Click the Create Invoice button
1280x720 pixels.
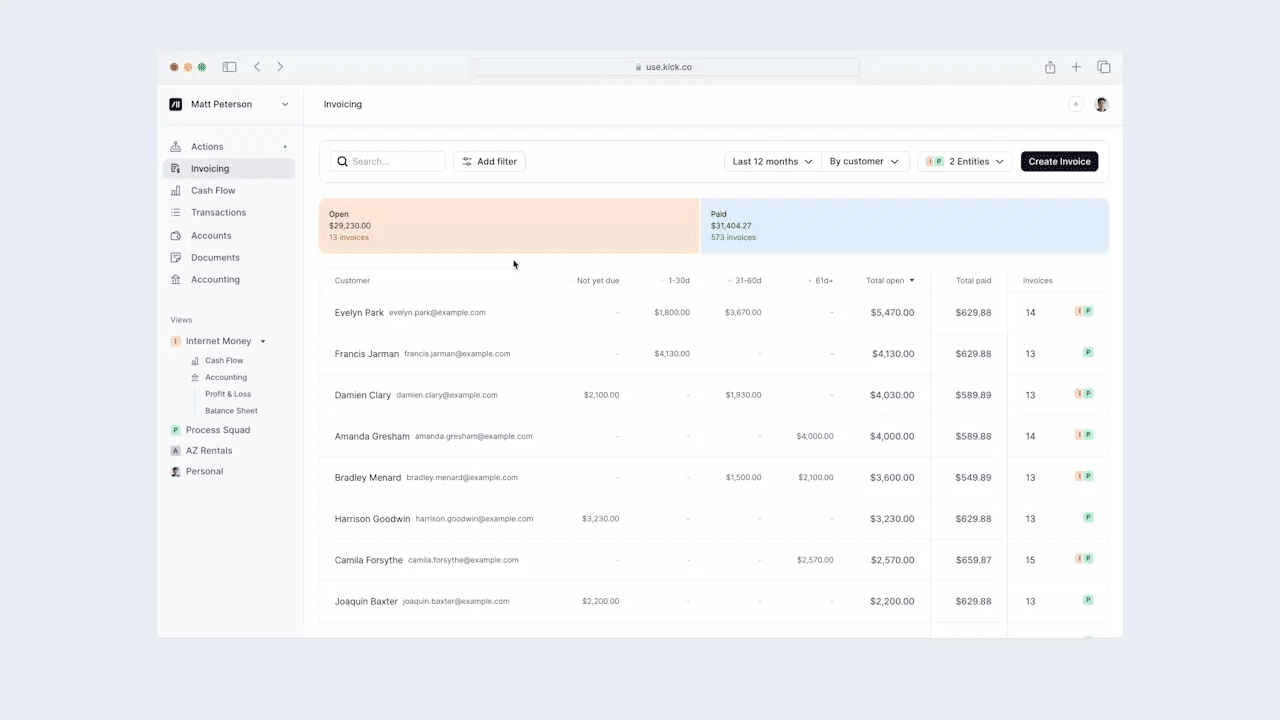(x=1059, y=161)
